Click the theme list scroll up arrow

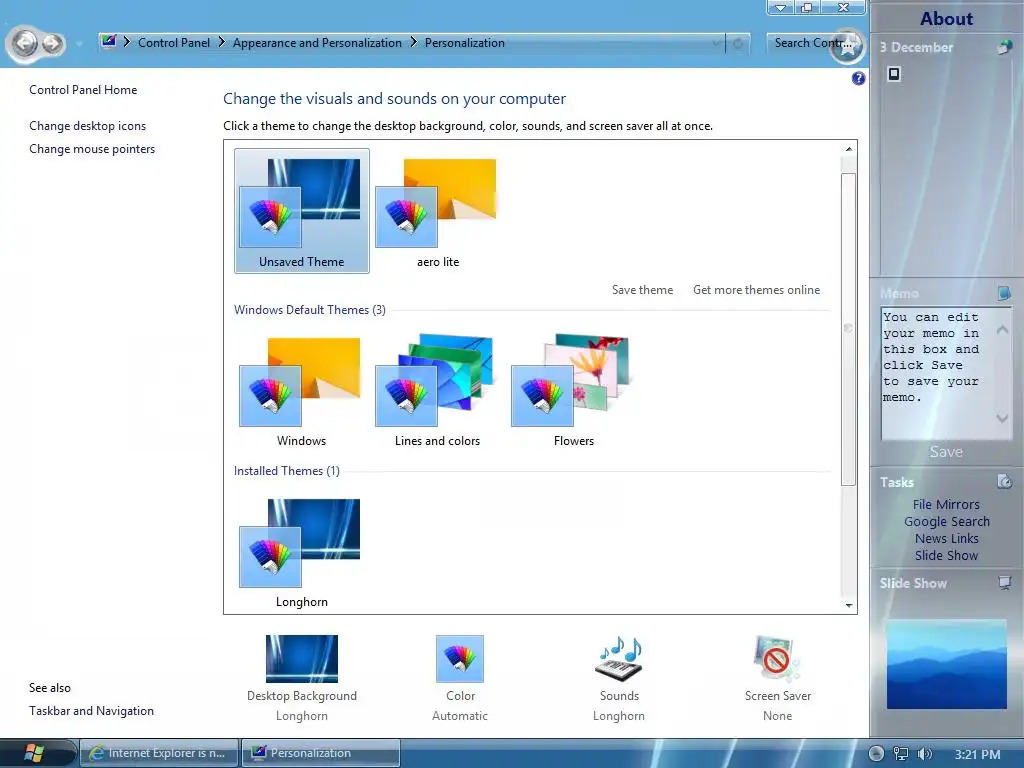(x=848, y=149)
